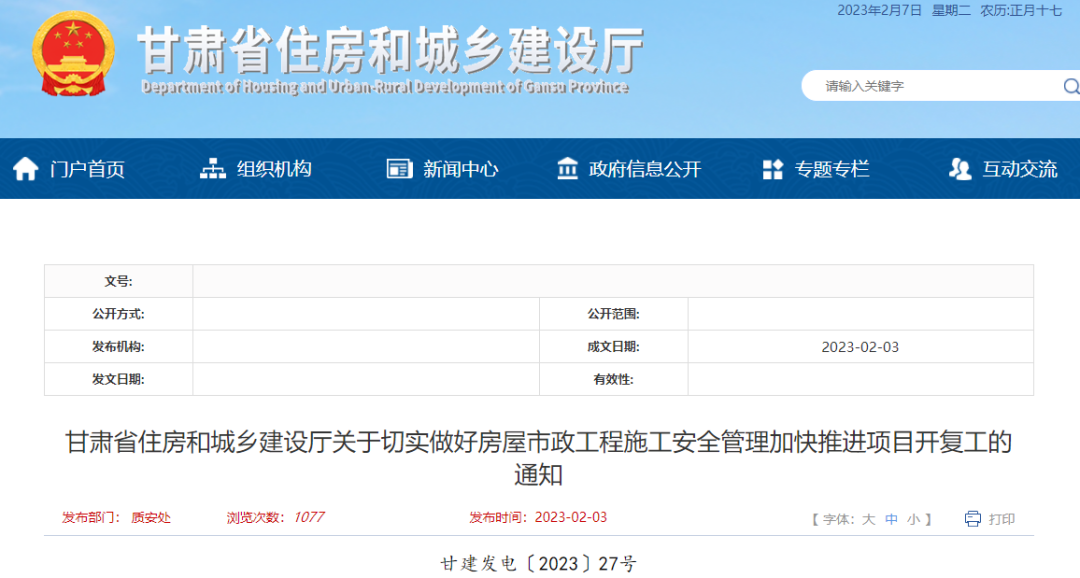
Task: Click the 质安处 department link
Action: coord(152,517)
